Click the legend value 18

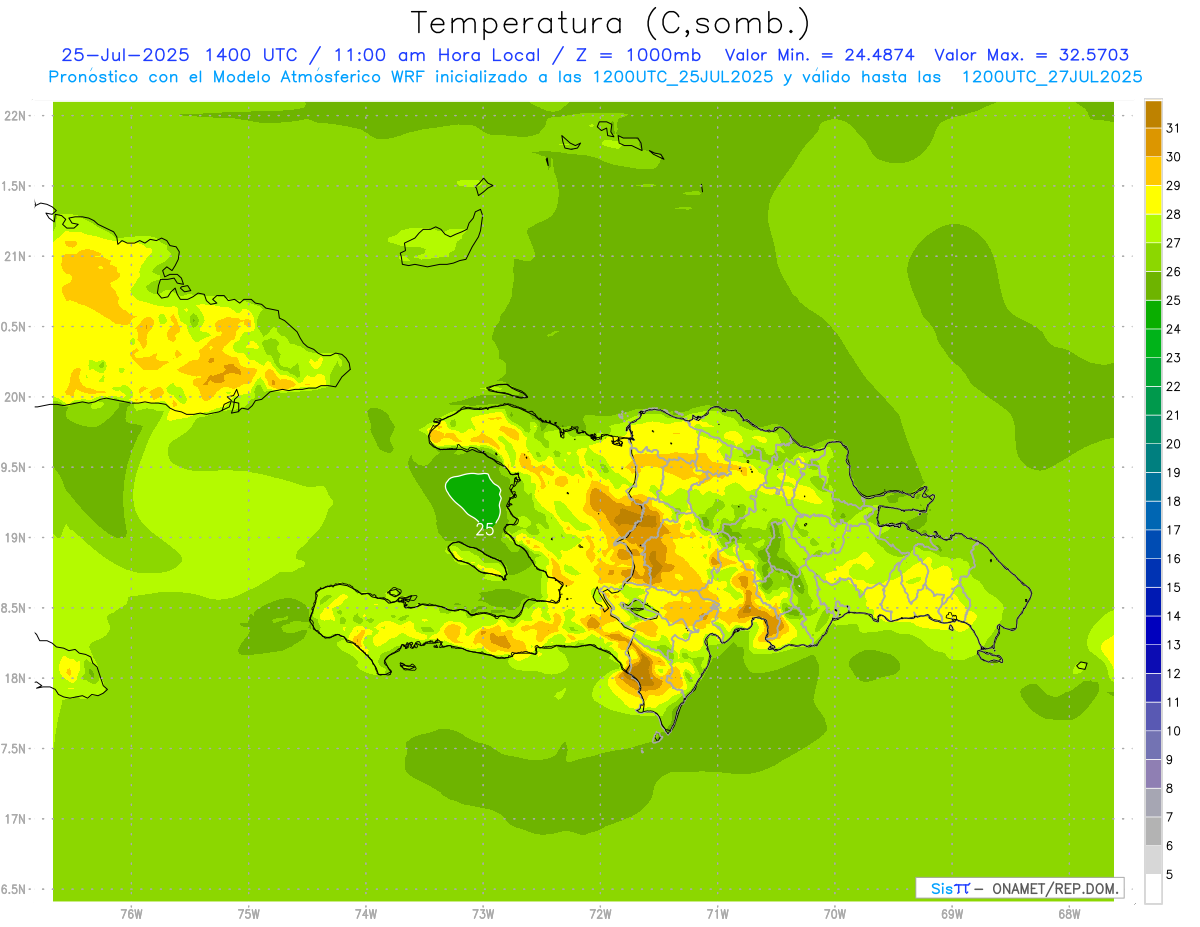1174,501
